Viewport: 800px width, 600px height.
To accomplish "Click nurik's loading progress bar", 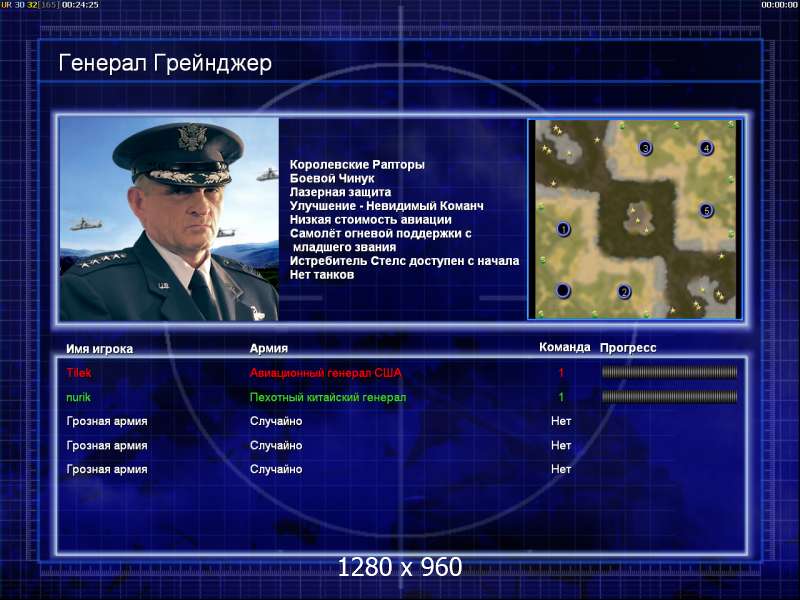I will click(x=669, y=396).
